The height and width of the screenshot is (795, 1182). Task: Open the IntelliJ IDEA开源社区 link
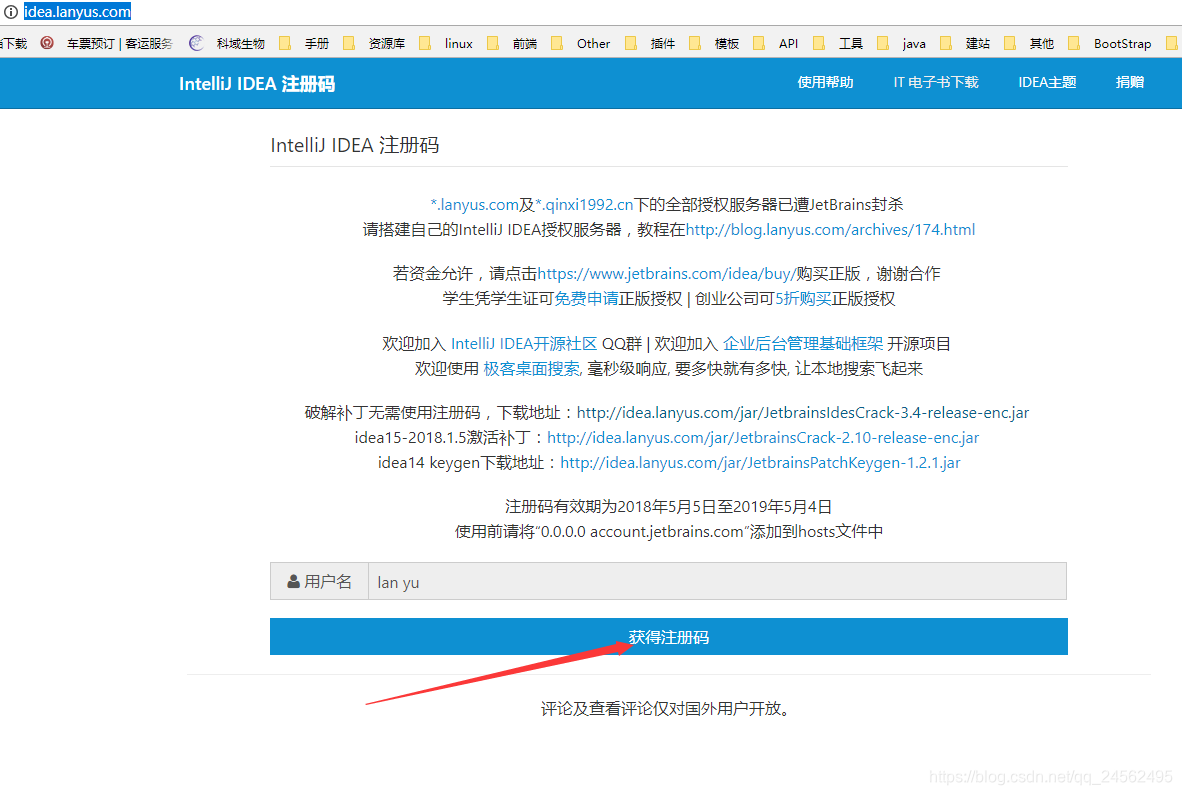(x=524, y=344)
